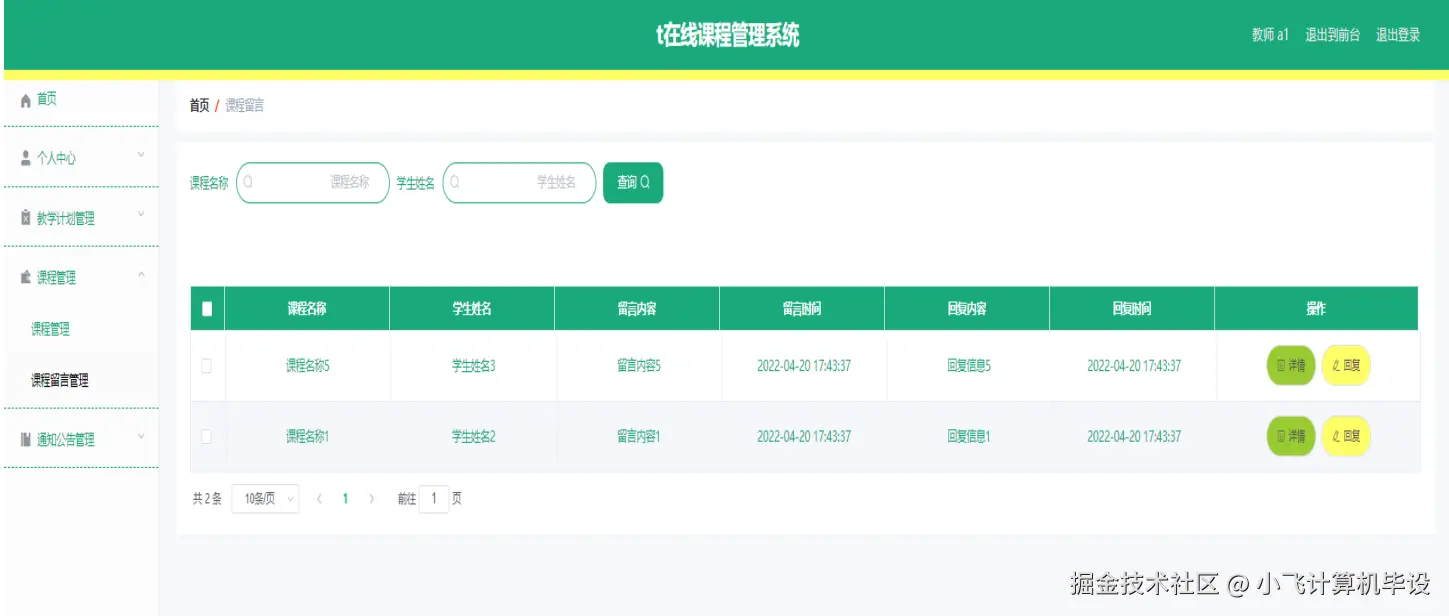Focus the 课程名称 search input
The height and width of the screenshot is (616, 1449).
click(313, 182)
